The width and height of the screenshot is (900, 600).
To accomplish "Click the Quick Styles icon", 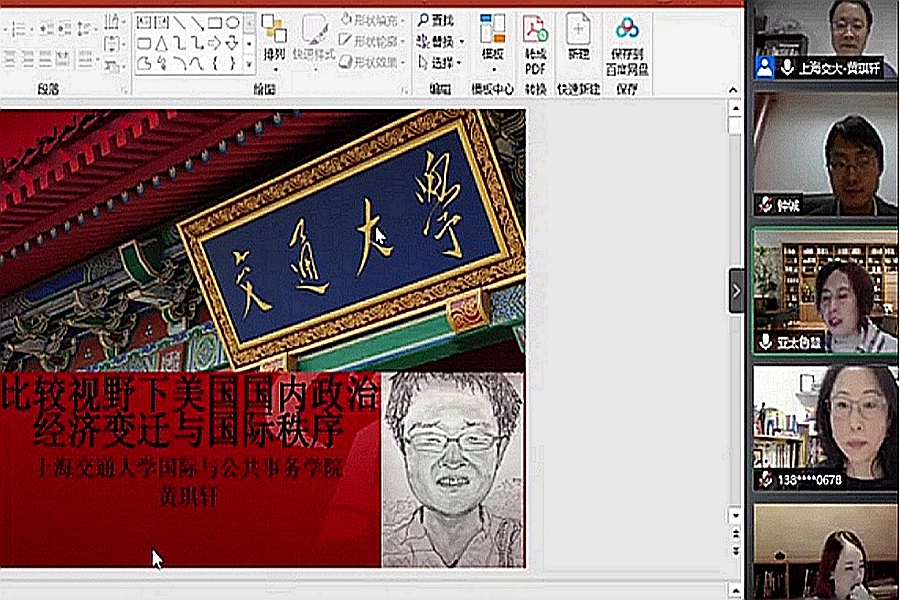I will pos(315,35).
